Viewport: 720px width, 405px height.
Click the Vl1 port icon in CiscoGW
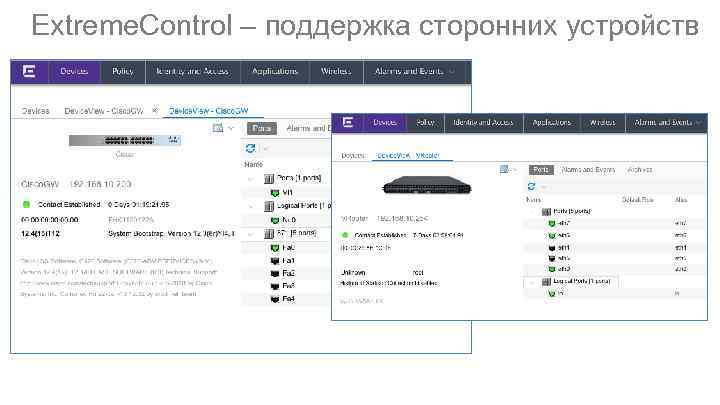tap(275, 193)
